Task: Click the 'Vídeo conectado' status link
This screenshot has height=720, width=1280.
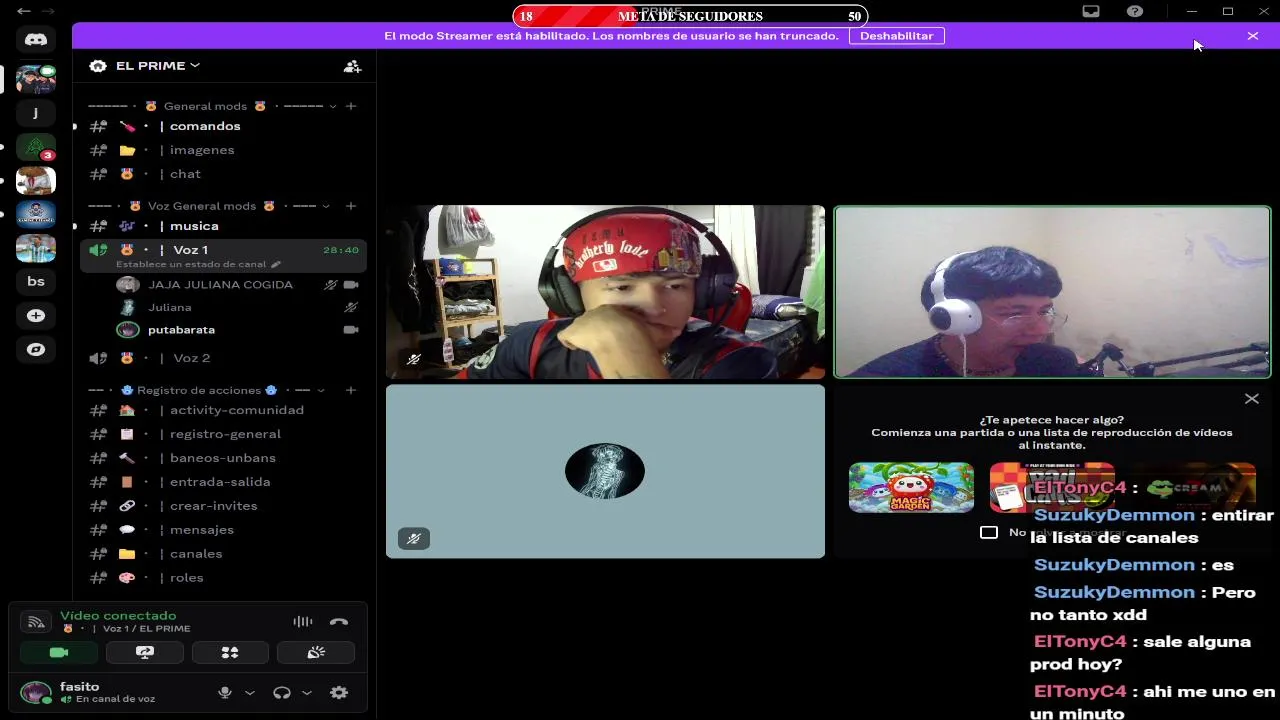Action: coord(118,616)
